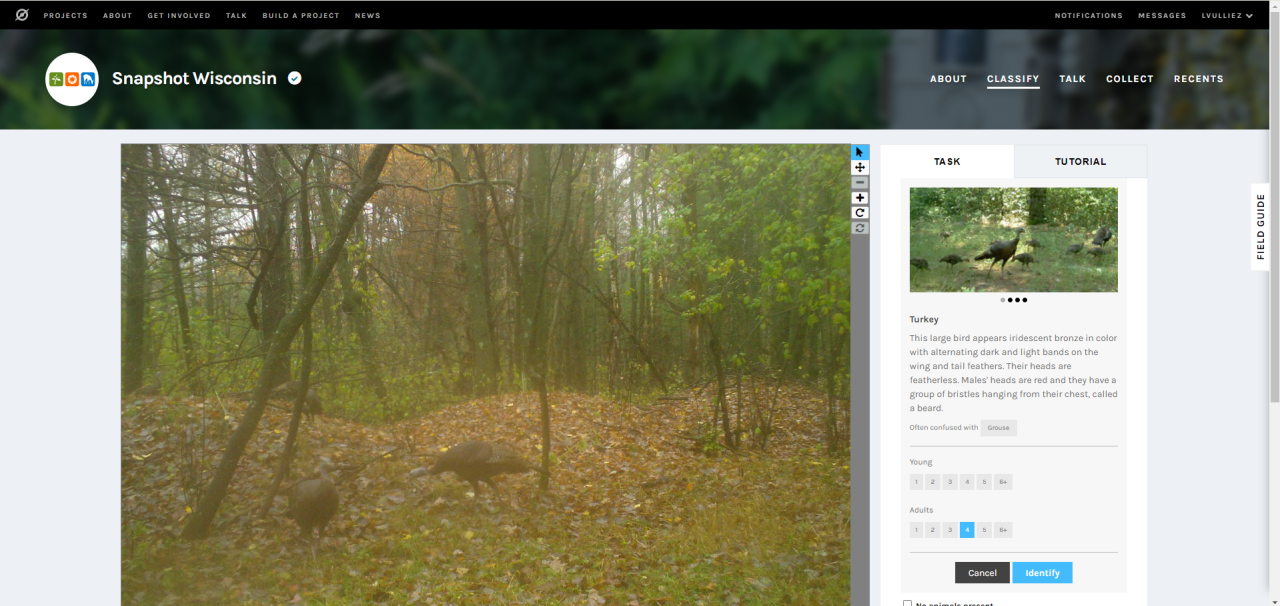Click the Snapshot Wisconsin title link
This screenshot has width=1280, height=606.
coord(194,78)
